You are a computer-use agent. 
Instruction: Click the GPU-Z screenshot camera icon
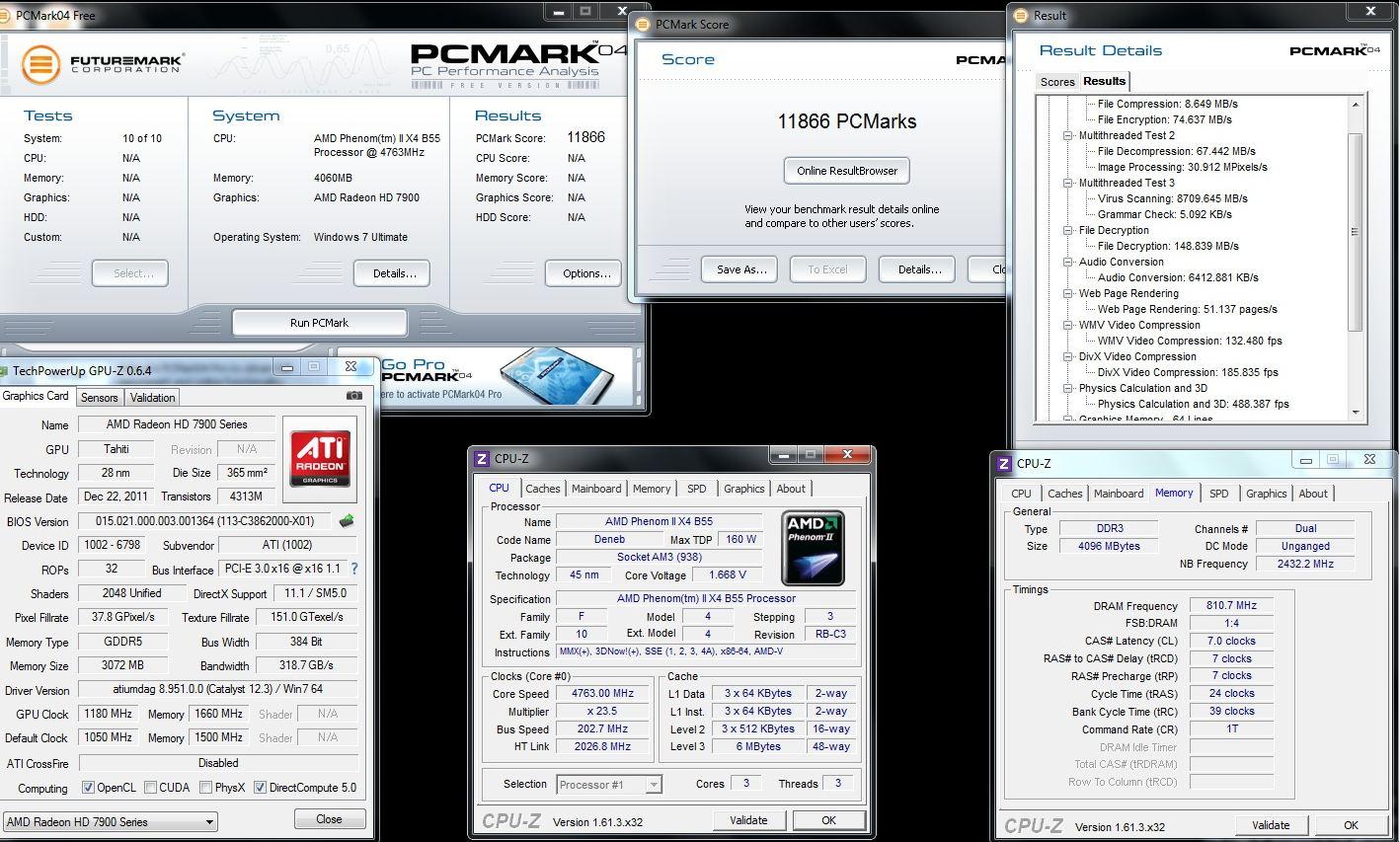(x=354, y=396)
